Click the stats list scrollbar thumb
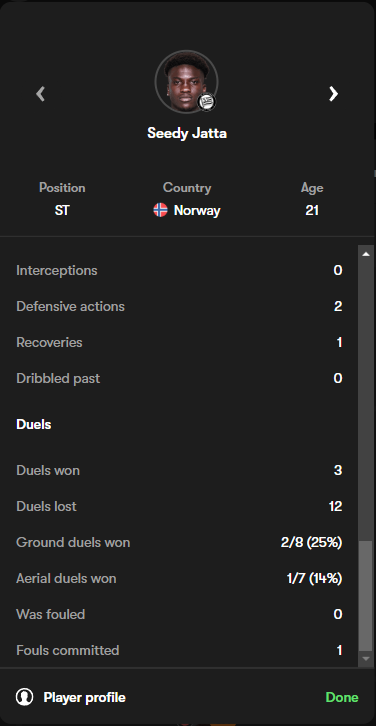376x726 pixels. pyautogui.click(x=365, y=596)
